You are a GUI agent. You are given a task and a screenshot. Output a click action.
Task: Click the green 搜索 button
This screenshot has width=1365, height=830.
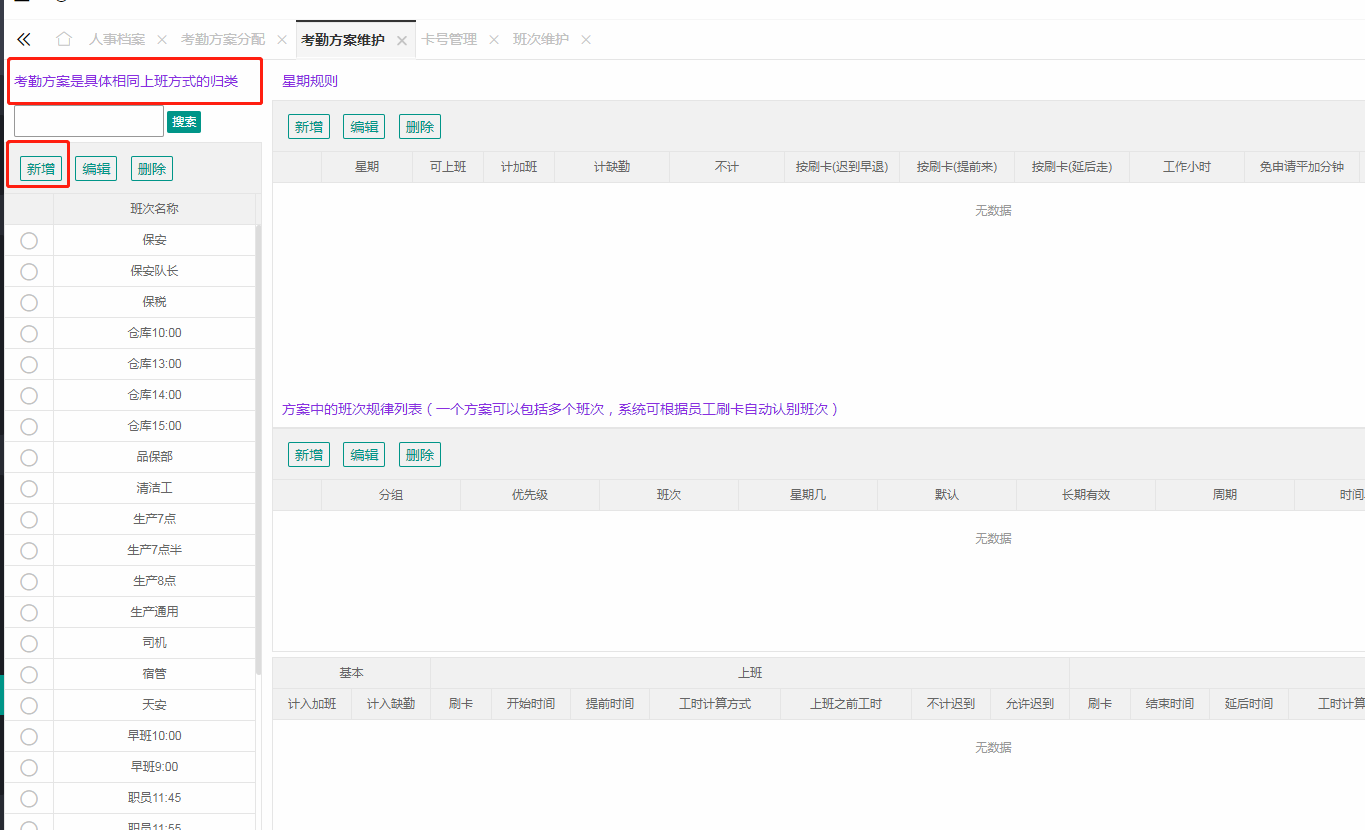tap(184, 121)
